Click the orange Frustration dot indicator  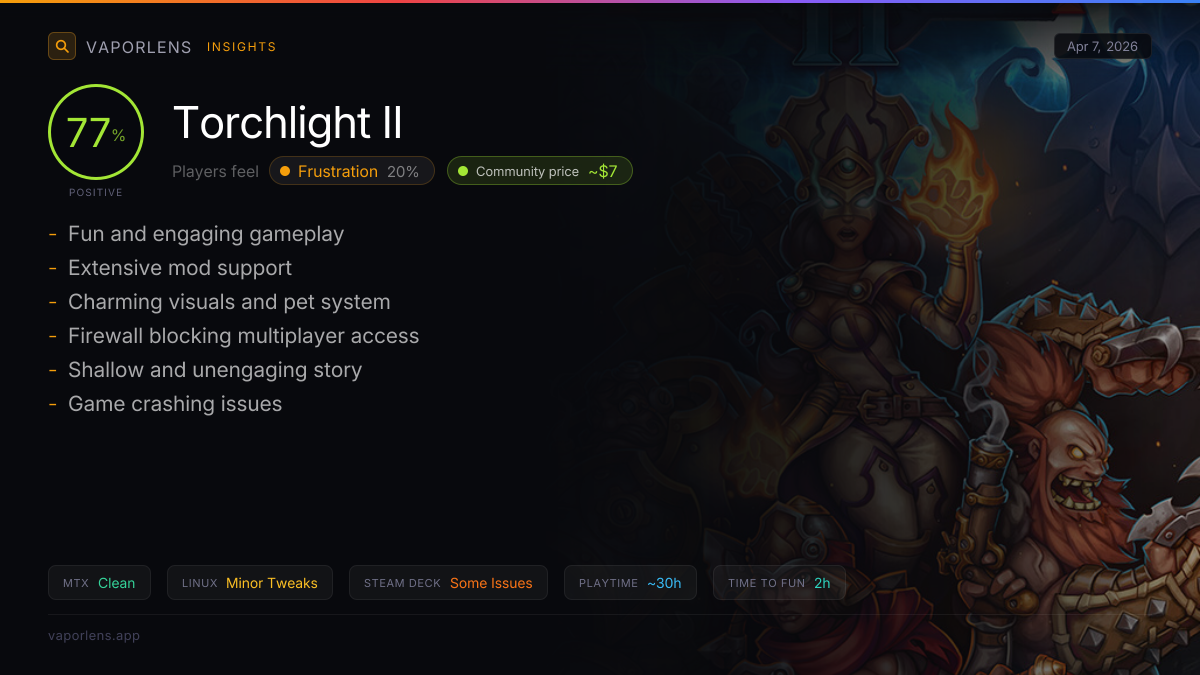(x=285, y=171)
